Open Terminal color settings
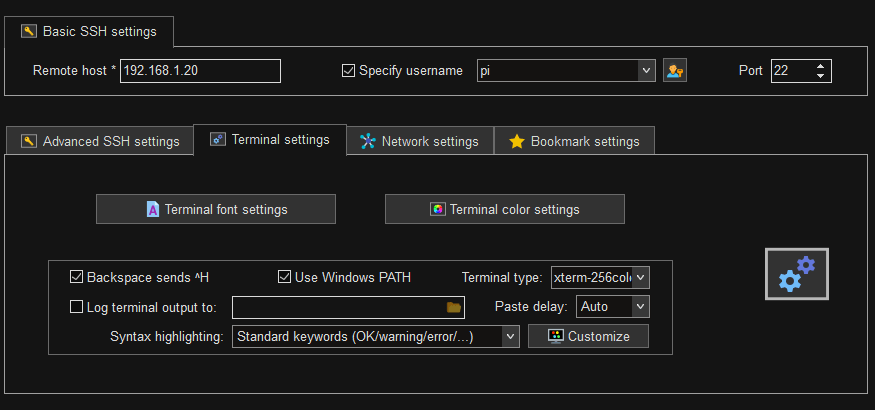Viewport: 875px width, 410px height. (505, 209)
